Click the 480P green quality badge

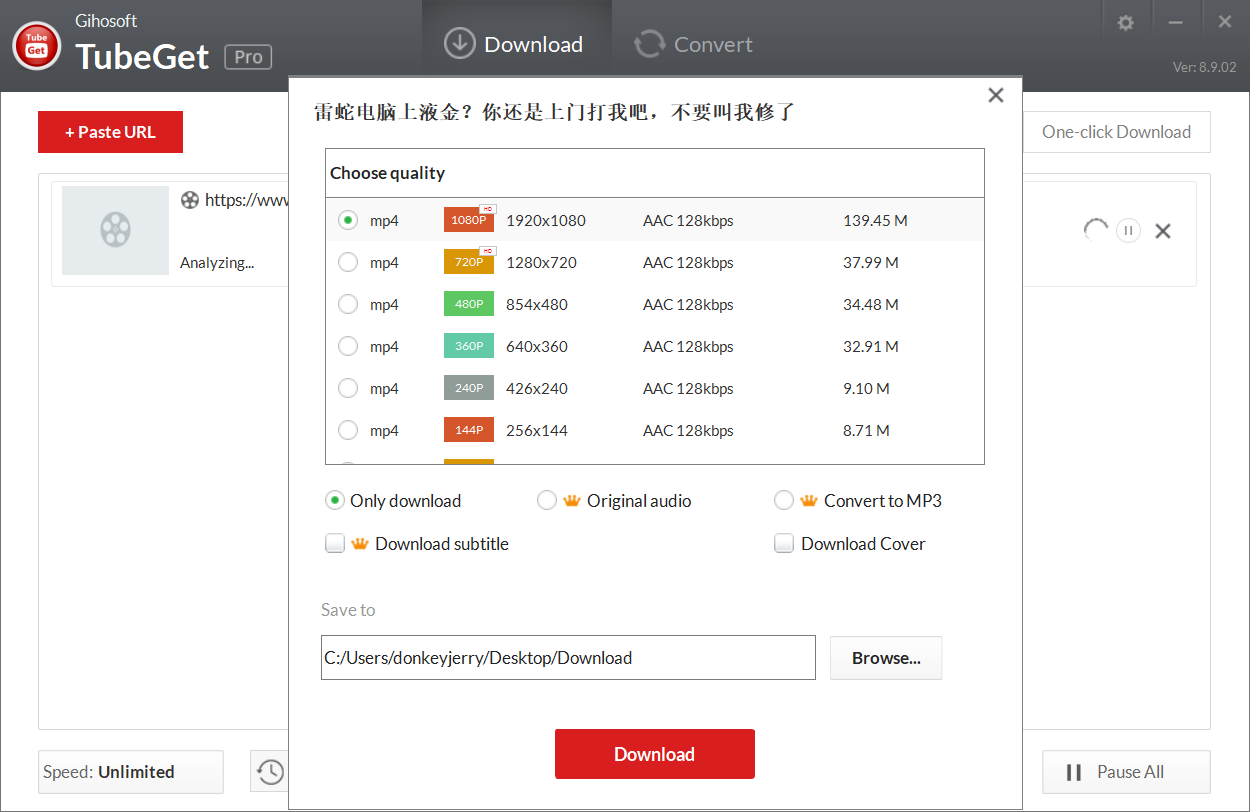(x=468, y=304)
